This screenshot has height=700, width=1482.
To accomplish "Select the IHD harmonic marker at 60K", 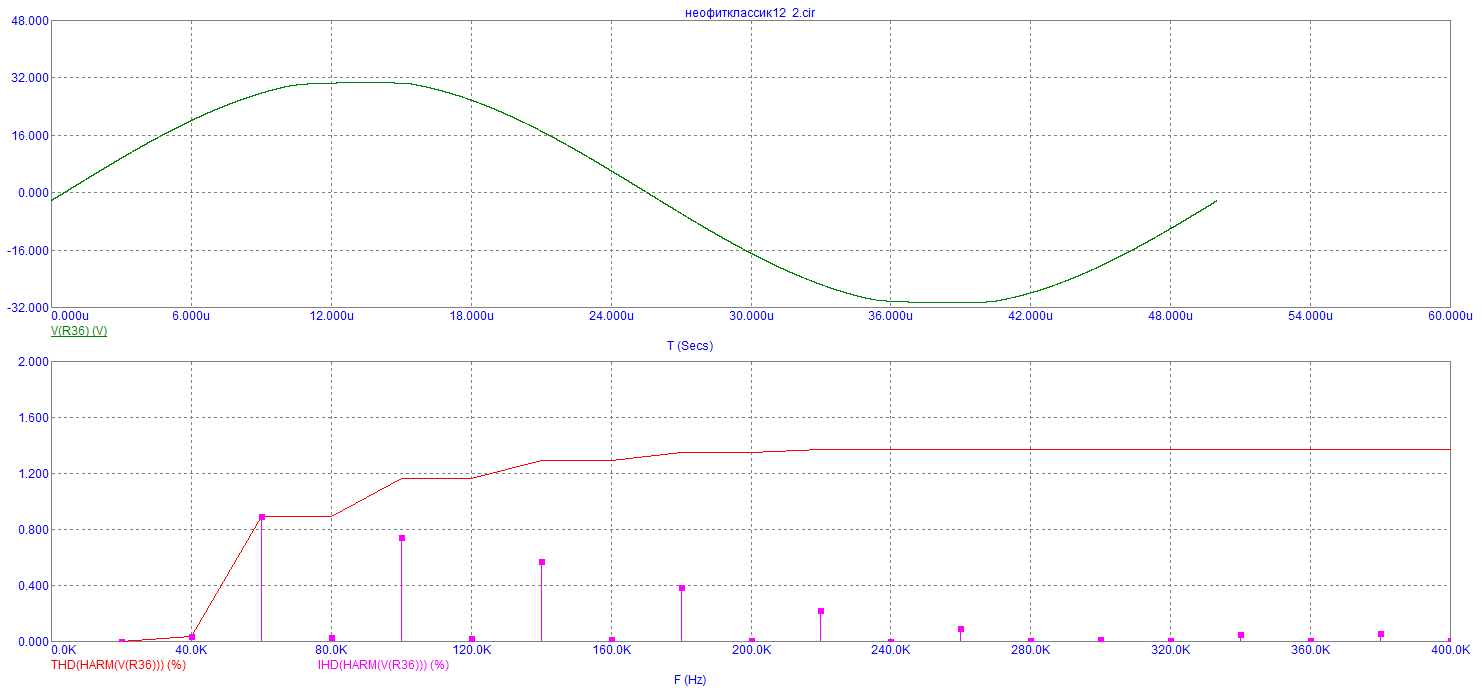I will [x=262, y=517].
